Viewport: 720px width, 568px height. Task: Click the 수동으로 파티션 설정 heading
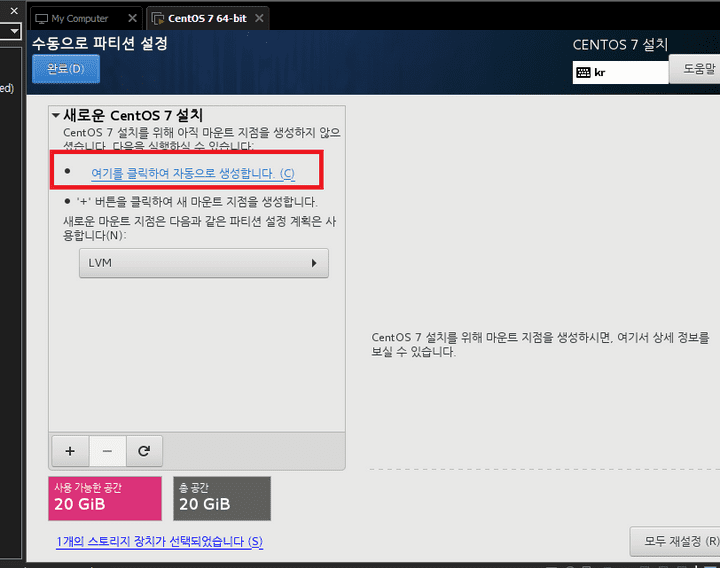click(100, 44)
